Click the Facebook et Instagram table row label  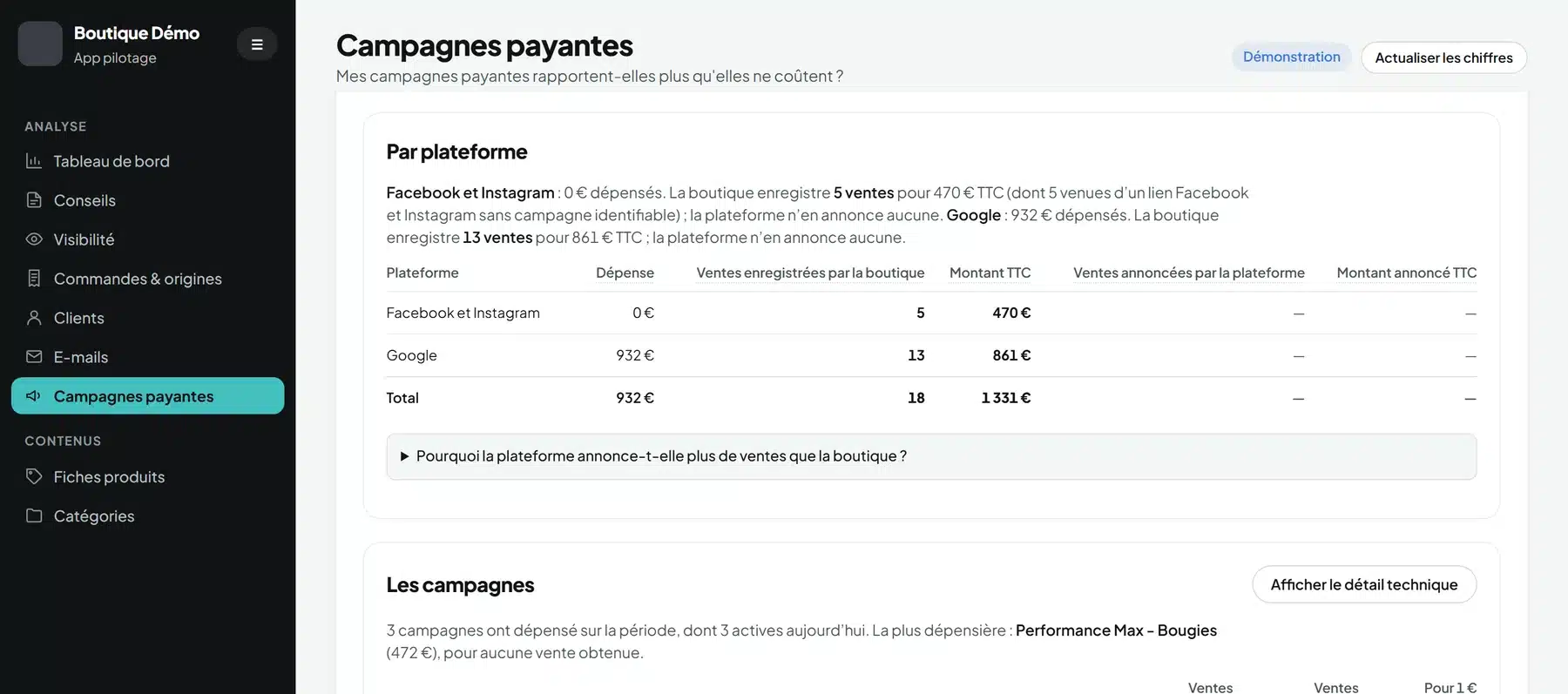[463, 313]
